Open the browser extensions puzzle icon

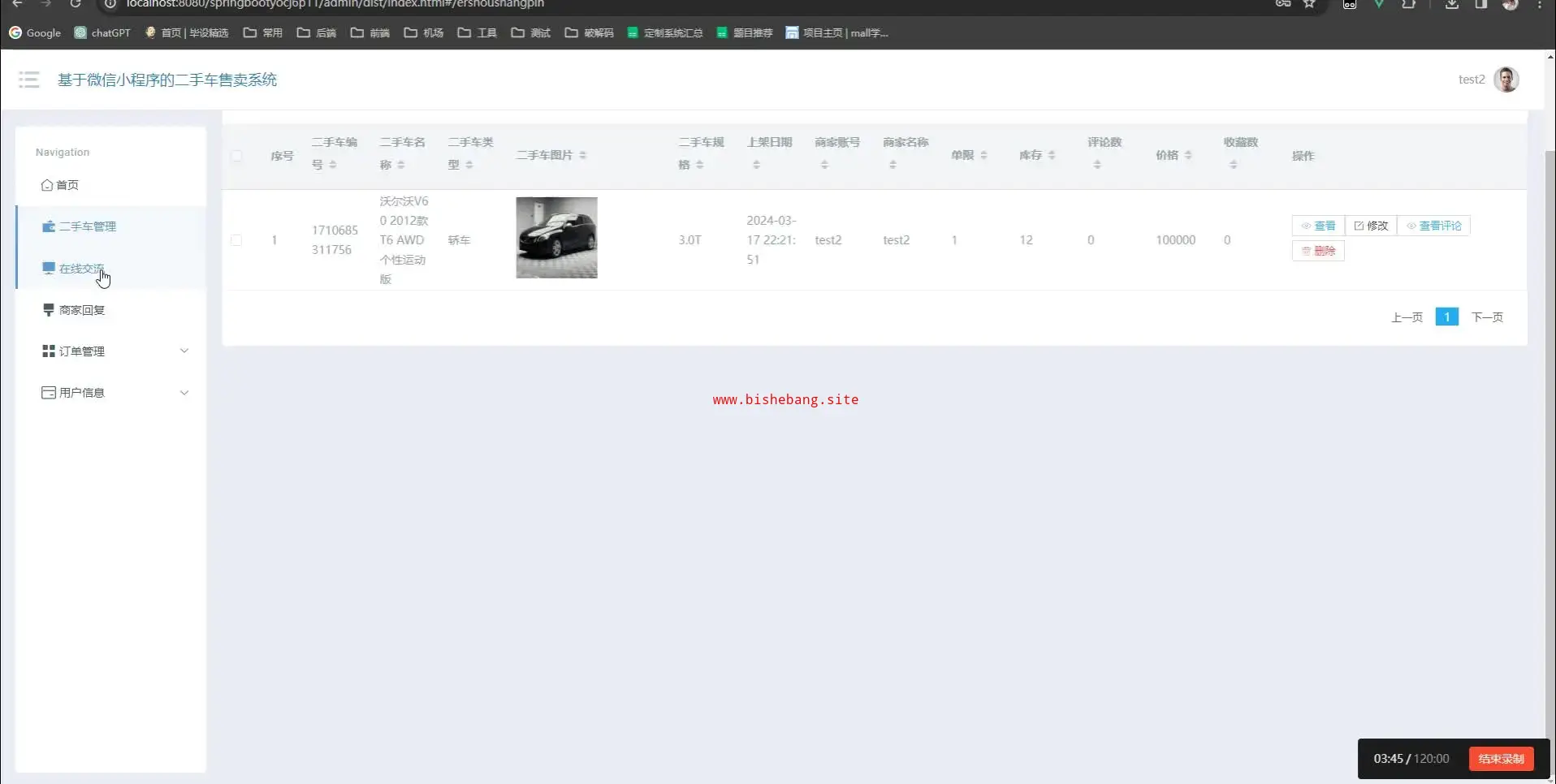1409,4
